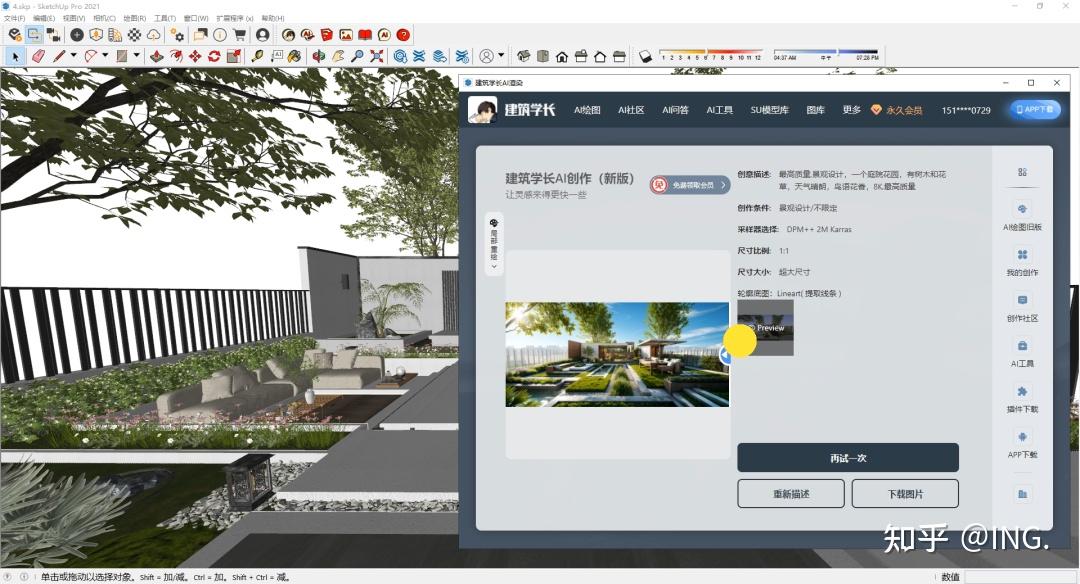Open the 工具(T) menu
This screenshot has width=1080, height=584.
pyautogui.click(x=165, y=18)
